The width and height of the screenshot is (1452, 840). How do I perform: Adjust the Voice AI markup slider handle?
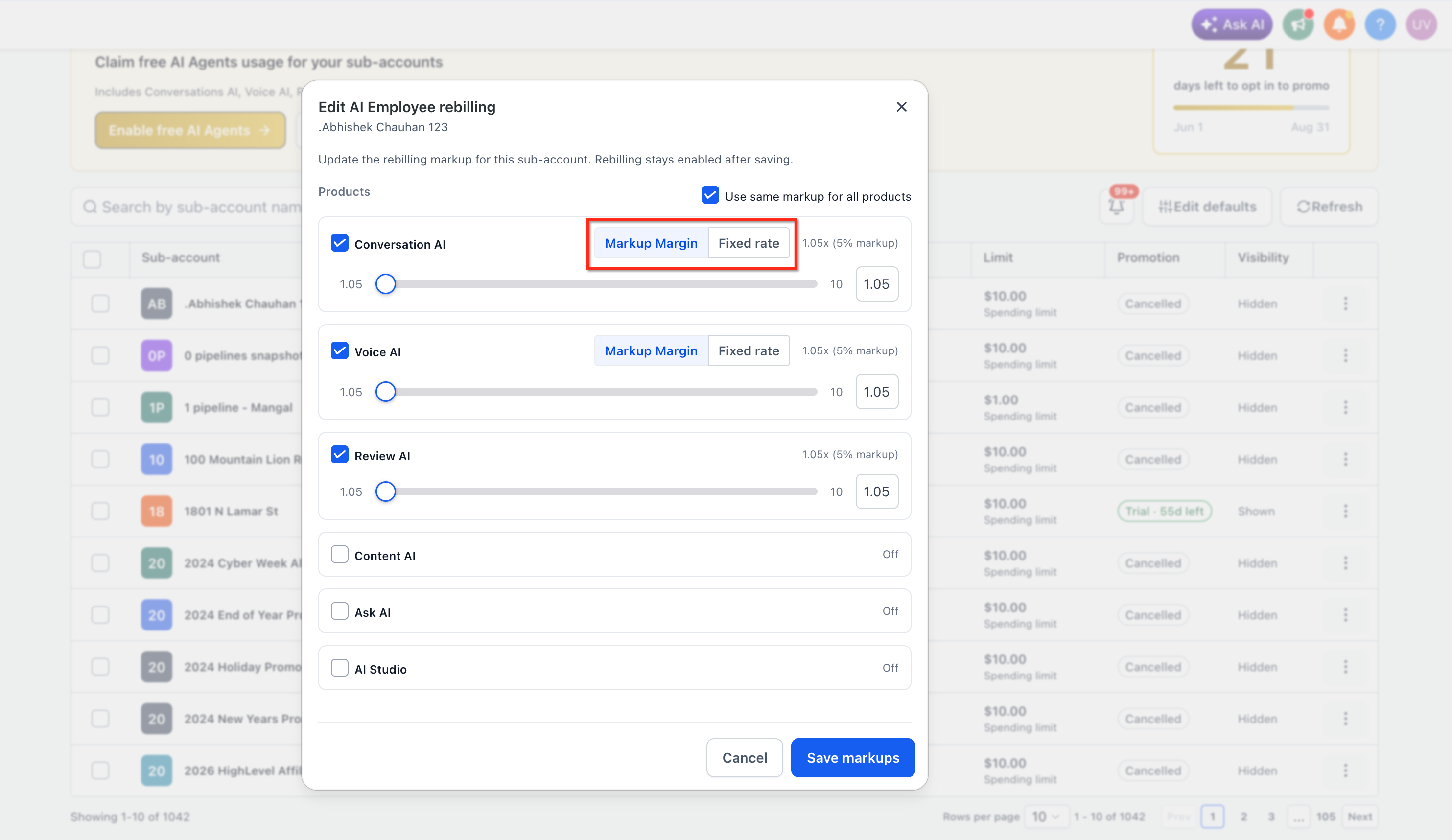pos(385,392)
